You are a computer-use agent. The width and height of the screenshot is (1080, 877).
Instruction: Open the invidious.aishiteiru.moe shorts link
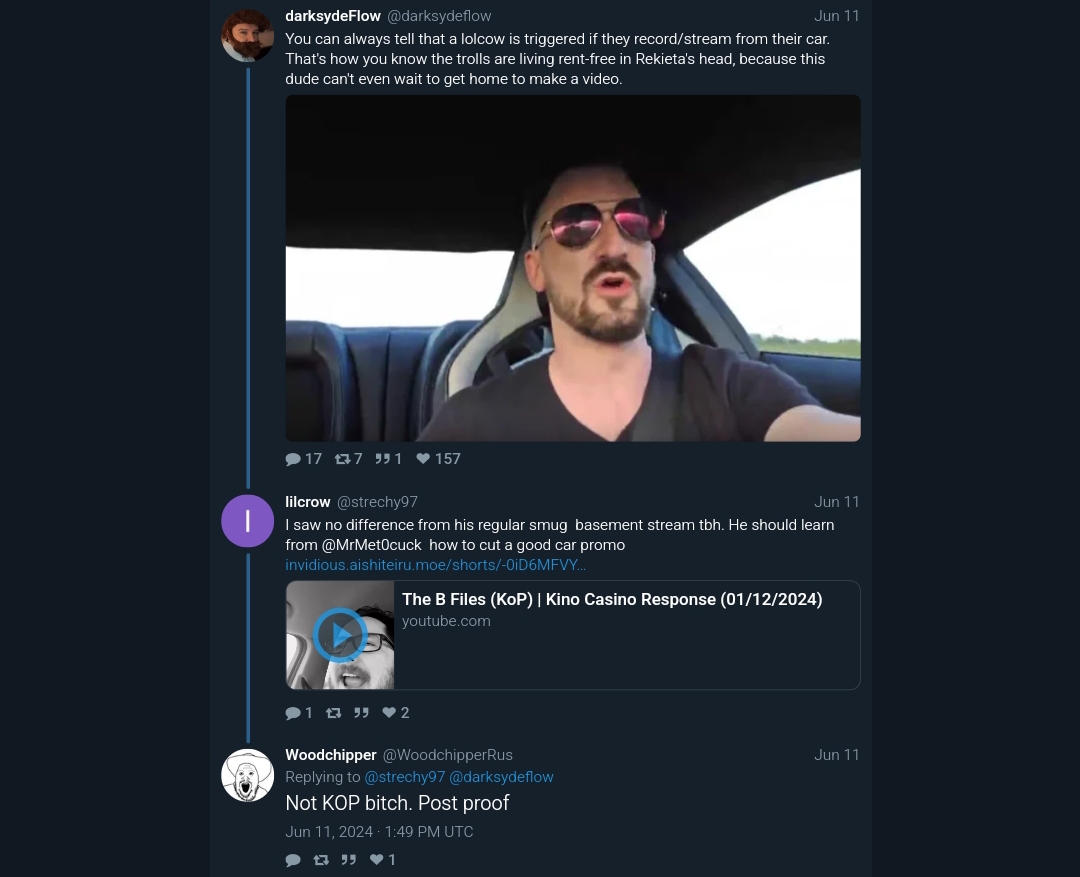click(x=435, y=565)
